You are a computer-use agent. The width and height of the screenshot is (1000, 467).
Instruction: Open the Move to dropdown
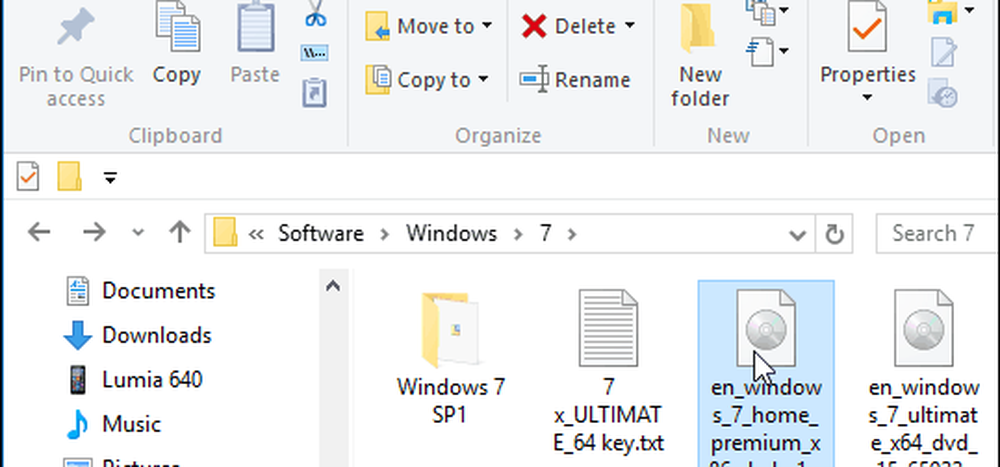point(430,26)
